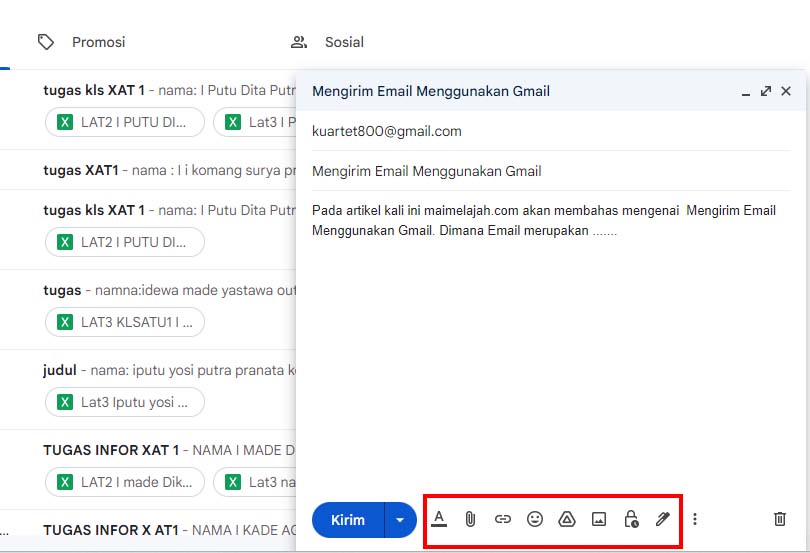
Task: Switch to the Sosial tab
Action: coord(328,42)
